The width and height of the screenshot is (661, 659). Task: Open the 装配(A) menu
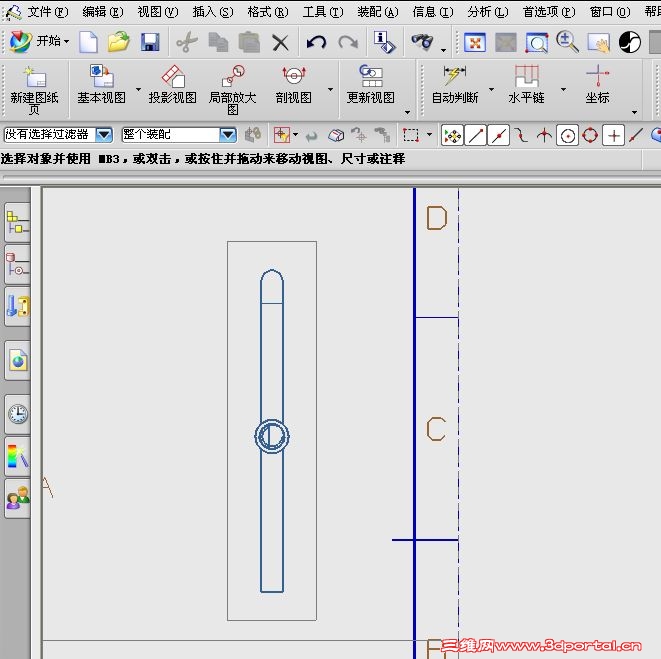click(x=378, y=12)
